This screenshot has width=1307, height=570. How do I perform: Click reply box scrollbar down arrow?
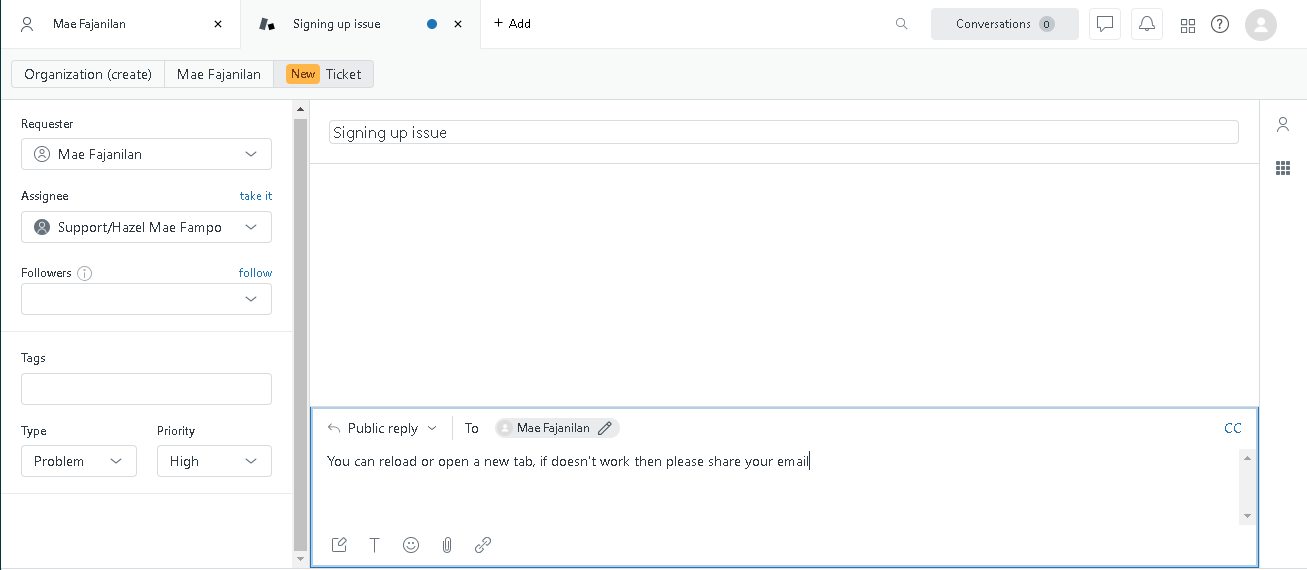(x=1247, y=516)
